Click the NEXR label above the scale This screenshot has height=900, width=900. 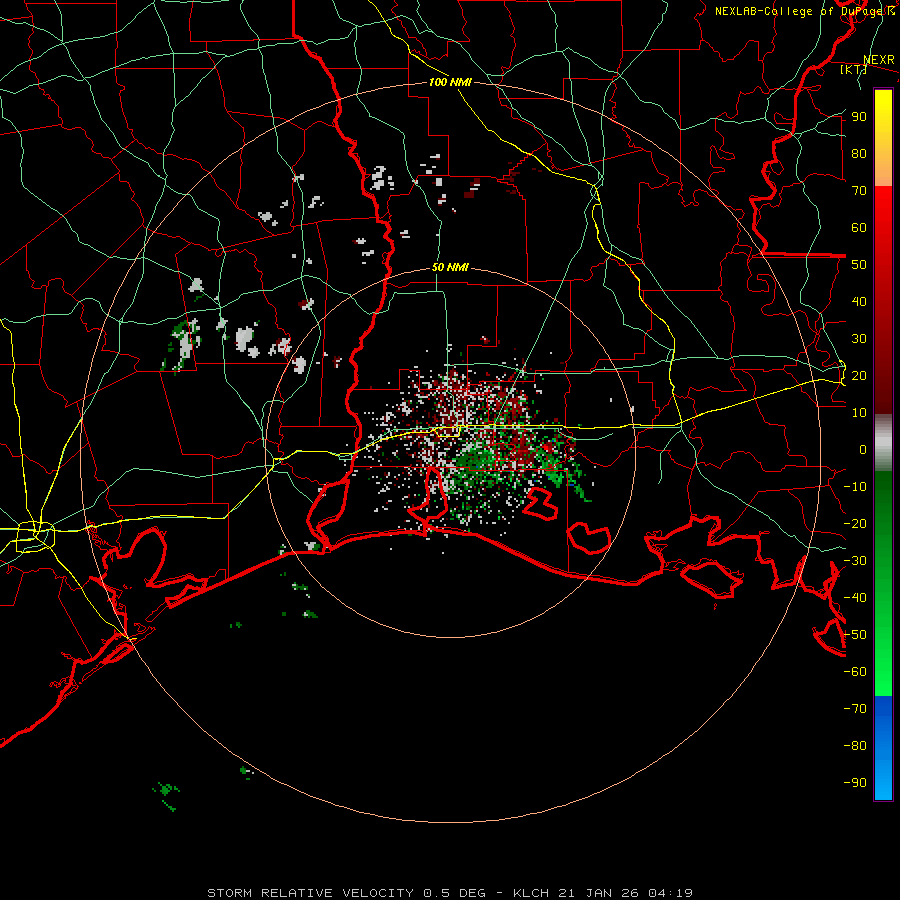pos(879,60)
